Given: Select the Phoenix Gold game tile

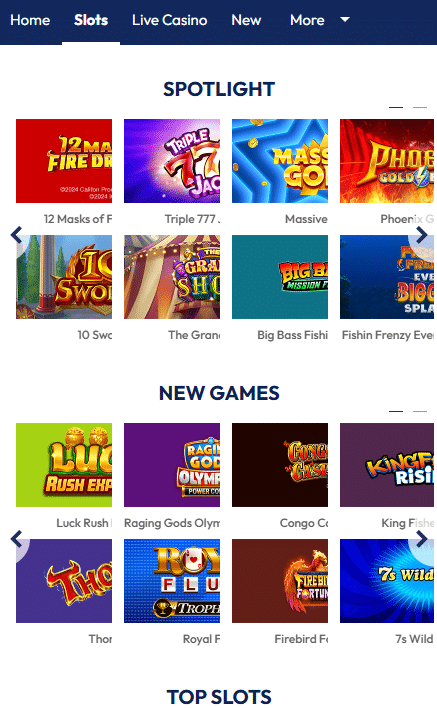Looking at the screenshot, I should [387, 161].
